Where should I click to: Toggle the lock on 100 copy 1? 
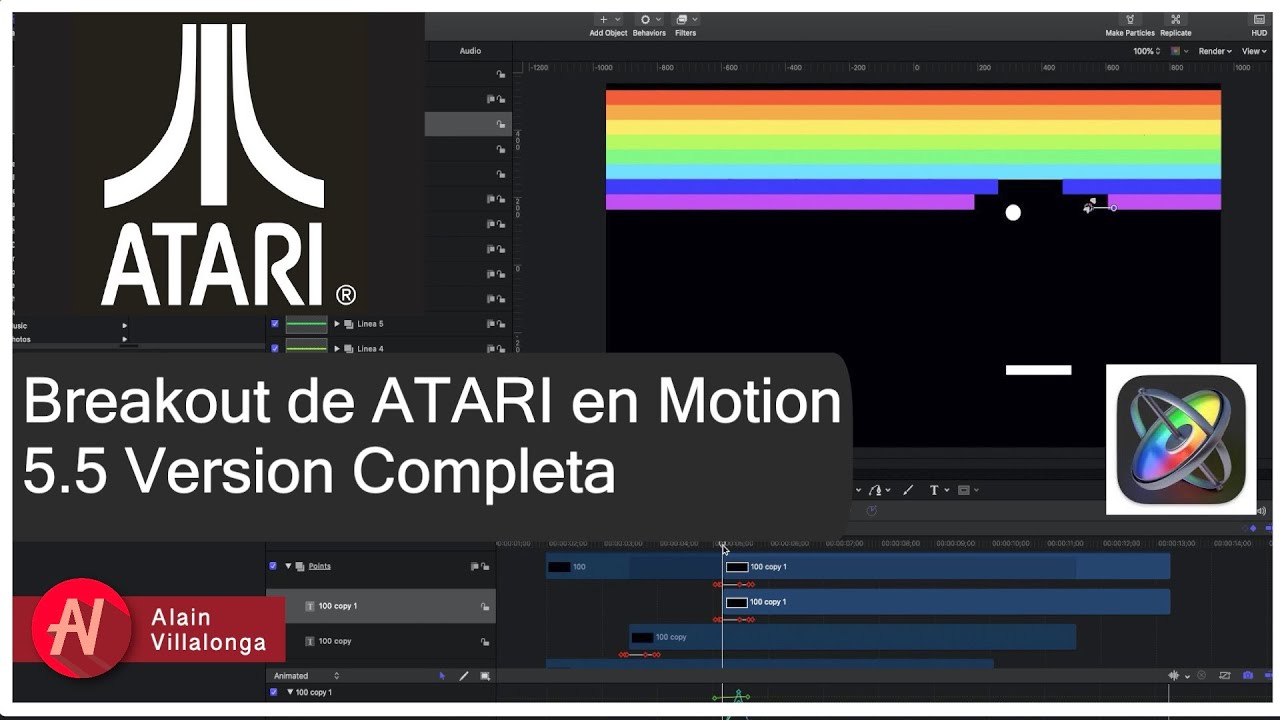485,606
